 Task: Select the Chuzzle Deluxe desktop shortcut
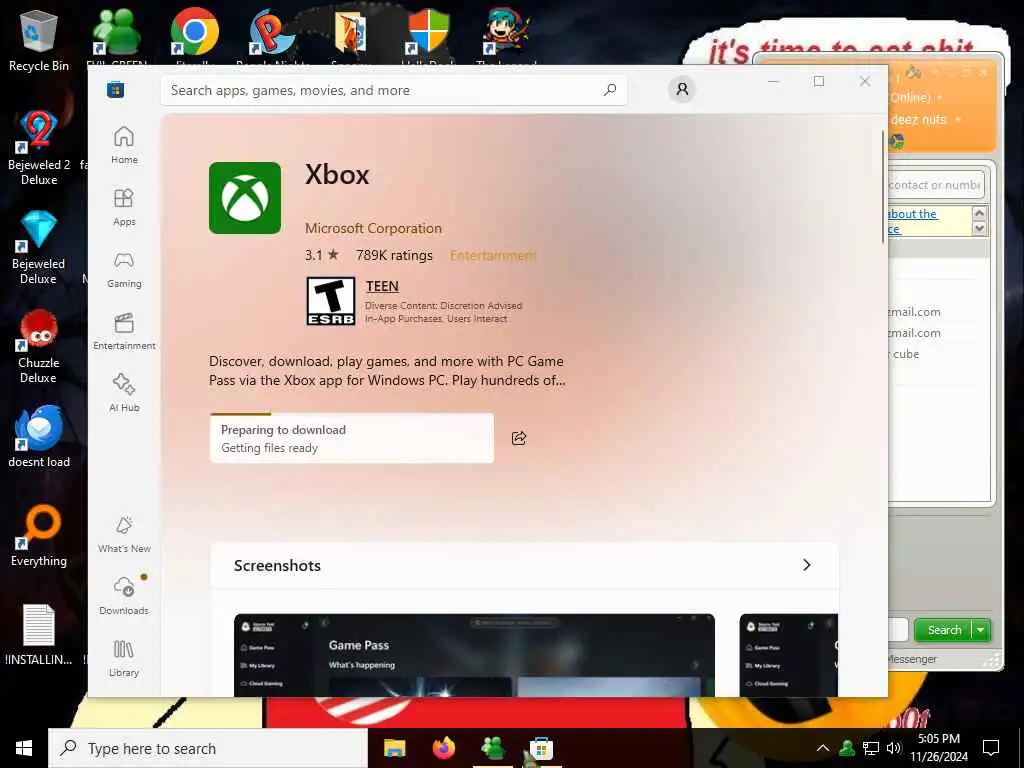click(x=39, y=347)
